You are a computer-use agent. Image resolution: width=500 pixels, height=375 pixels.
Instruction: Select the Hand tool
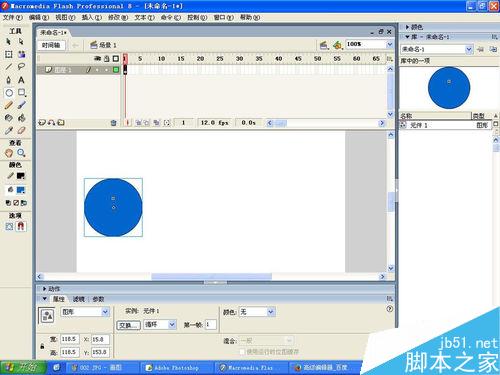click(9, 153)
